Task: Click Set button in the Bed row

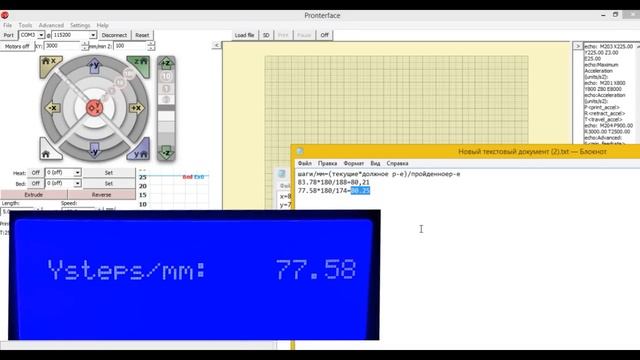Action: 109,183
